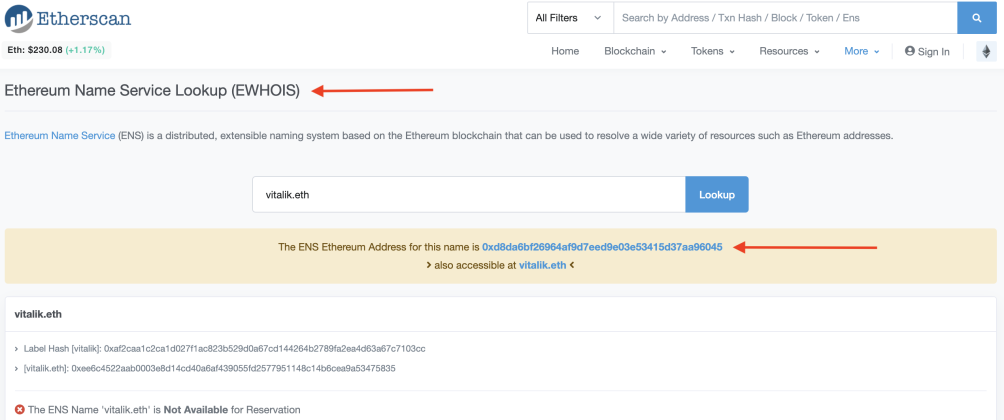Open the All Filters dropdown
The image size is (1004, 420).
coord(569,18)
